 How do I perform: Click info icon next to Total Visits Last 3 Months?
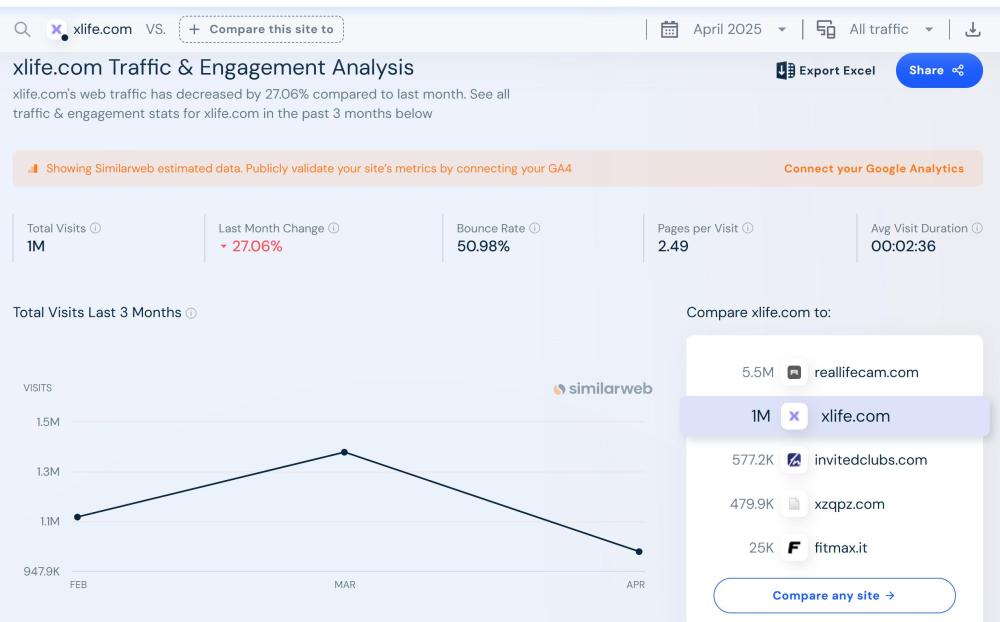(191, 313)
